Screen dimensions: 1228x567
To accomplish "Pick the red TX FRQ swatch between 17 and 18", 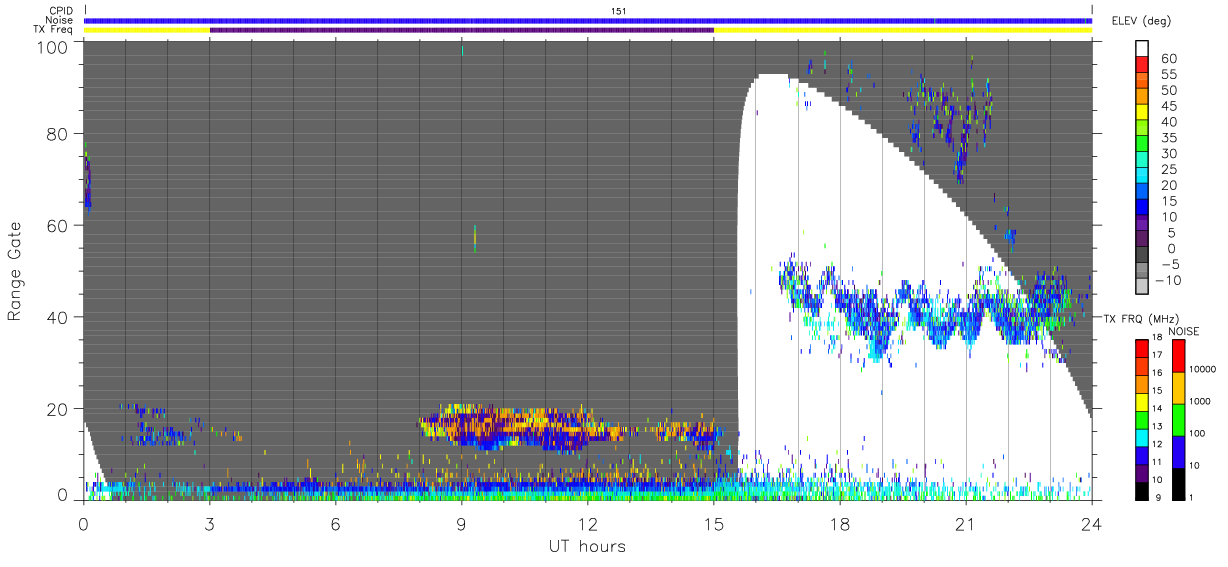I will coord(1142,348).
